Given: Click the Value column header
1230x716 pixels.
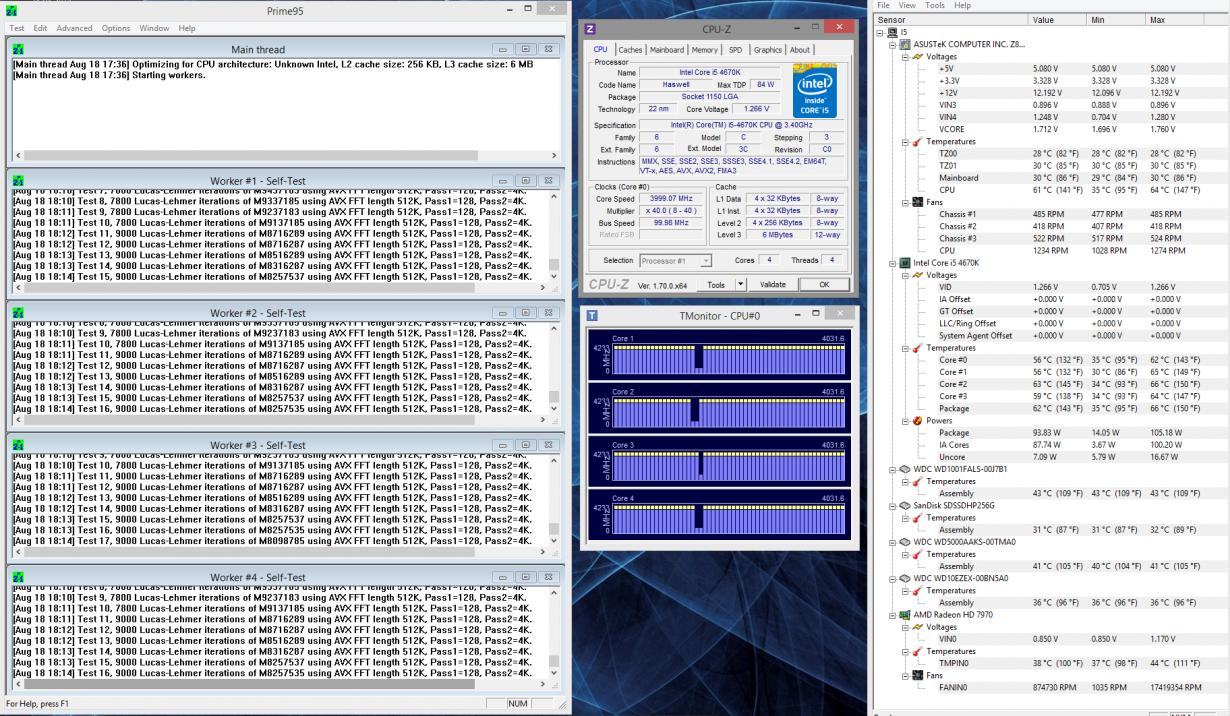Looking at the screenshot, I should [x=1058, y=19].
